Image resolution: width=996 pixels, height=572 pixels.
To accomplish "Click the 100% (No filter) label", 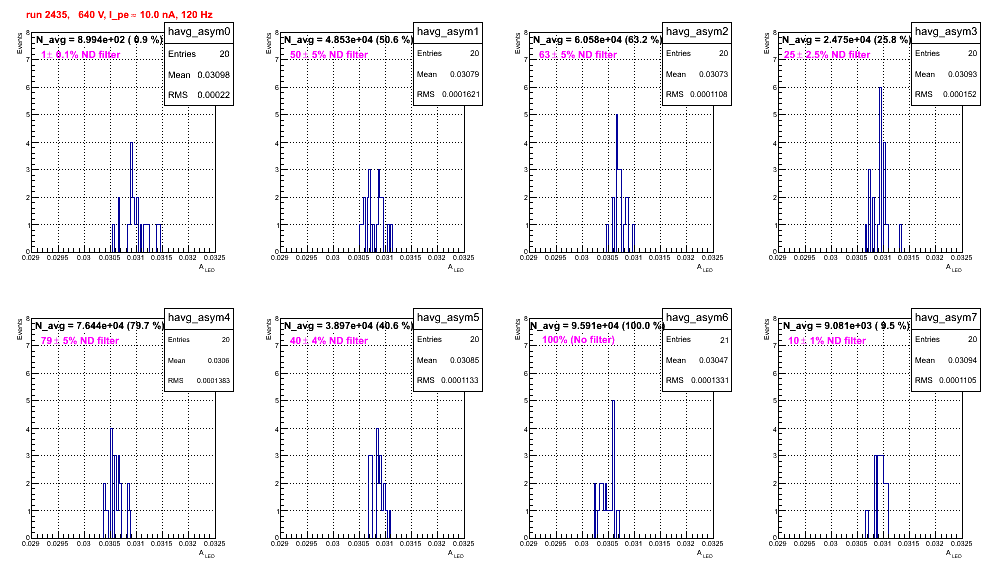I will click(578, 340).
